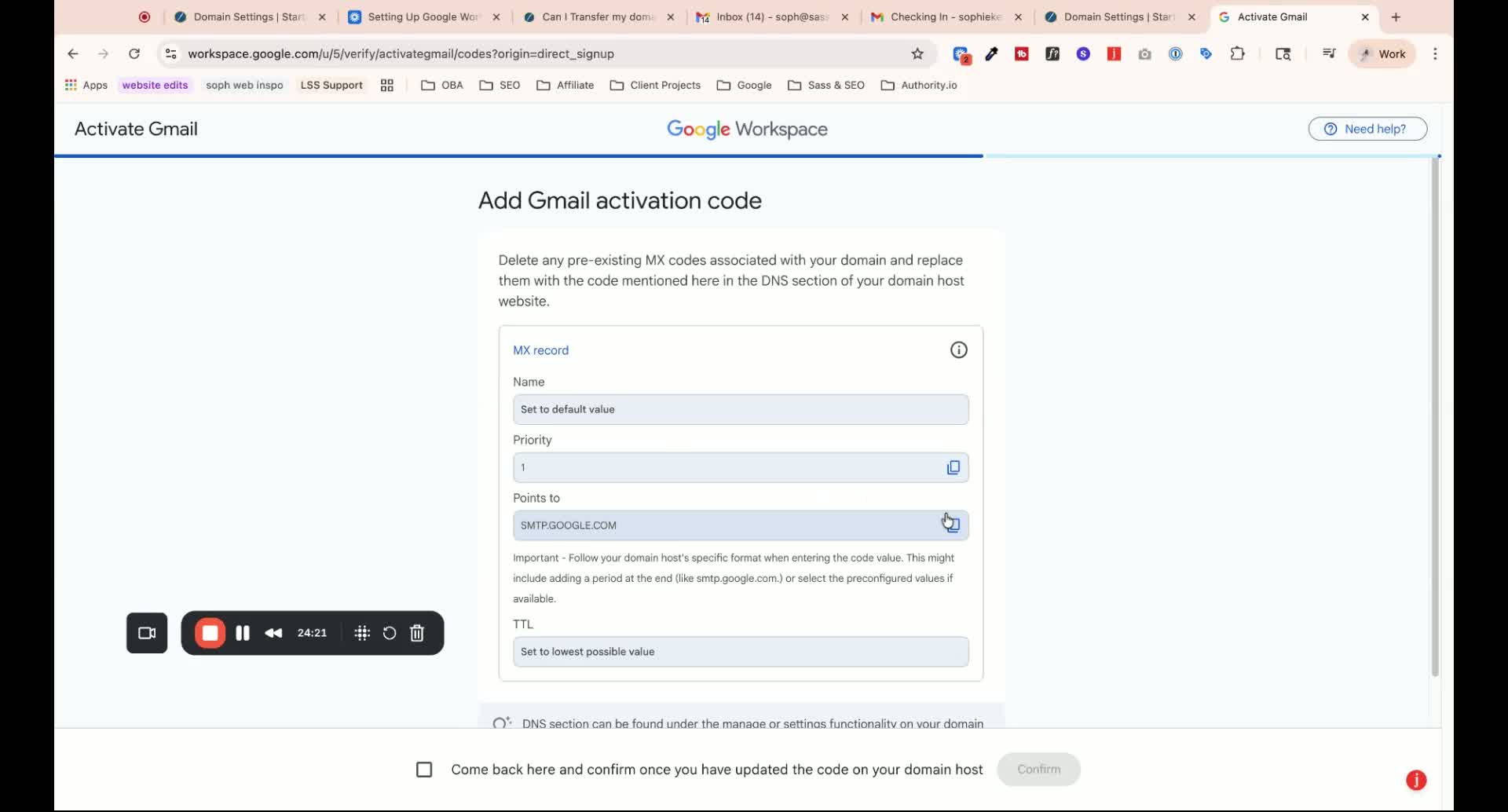Image resolution: width=1508 pixels, height=812 pixels.
Task: Toggle the recorder camera button
Action: [x=147, y=633]
